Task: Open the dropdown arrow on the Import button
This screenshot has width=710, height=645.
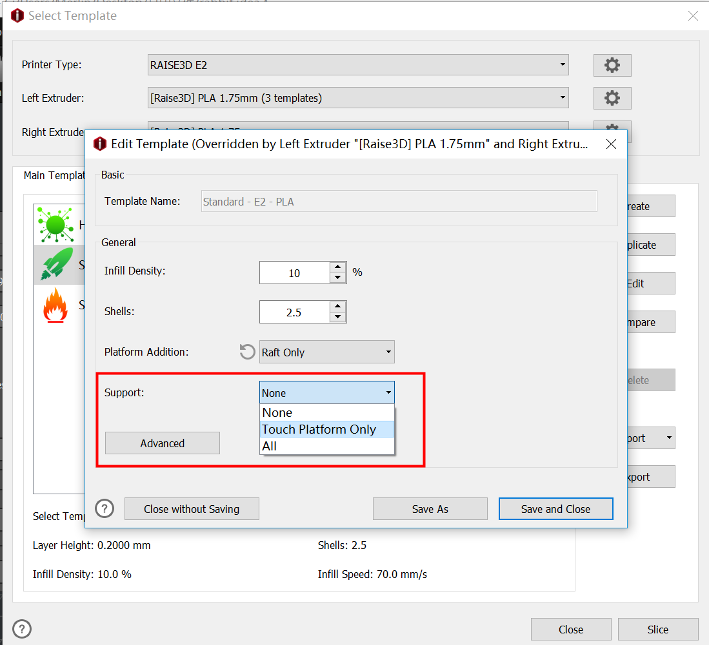Action: 669,438
